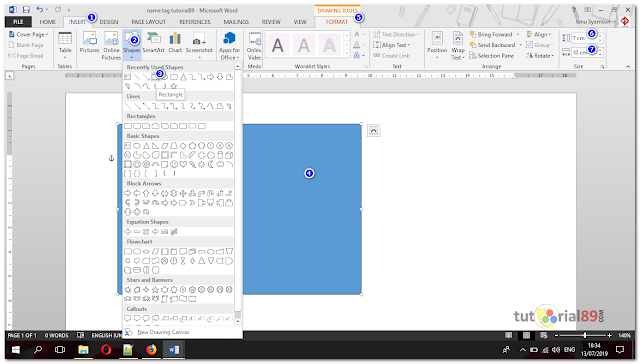Screen dimensions: 640x364
Task: Open Firefox from the taskbar
Action: pos(151,350)
